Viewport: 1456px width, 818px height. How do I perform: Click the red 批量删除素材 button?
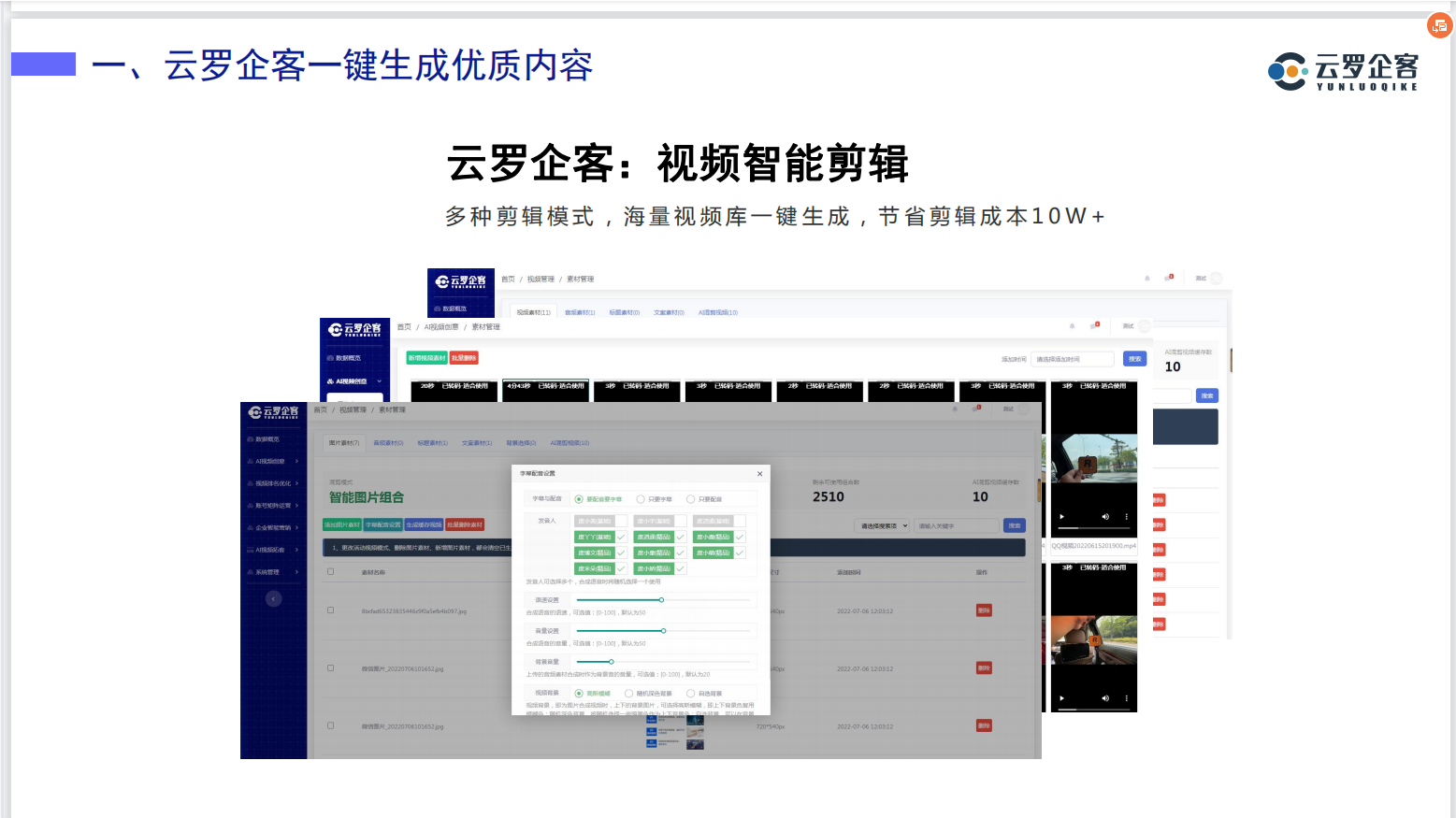(x=465, y=525)
